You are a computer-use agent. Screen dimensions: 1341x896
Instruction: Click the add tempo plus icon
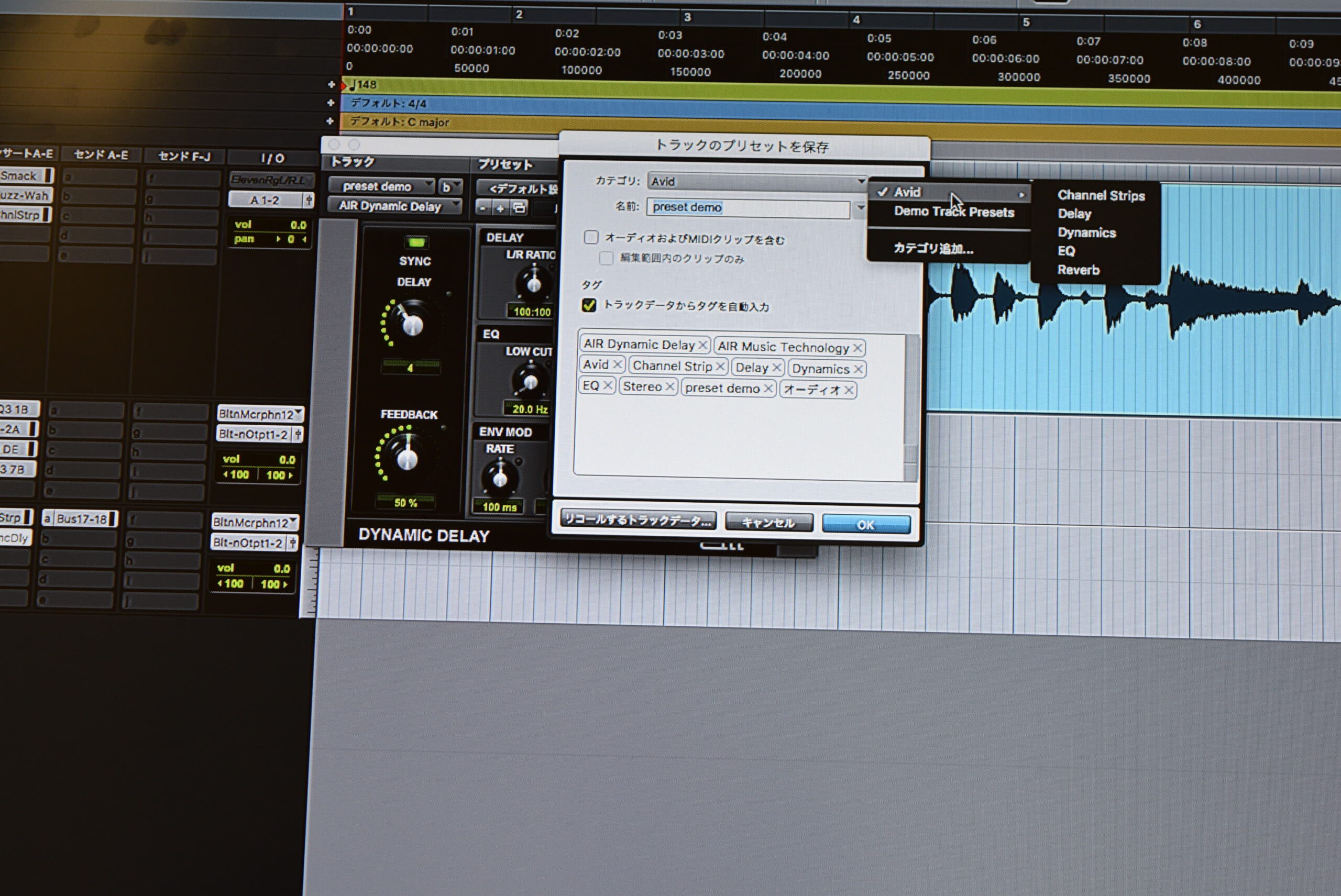click(331, 84)
